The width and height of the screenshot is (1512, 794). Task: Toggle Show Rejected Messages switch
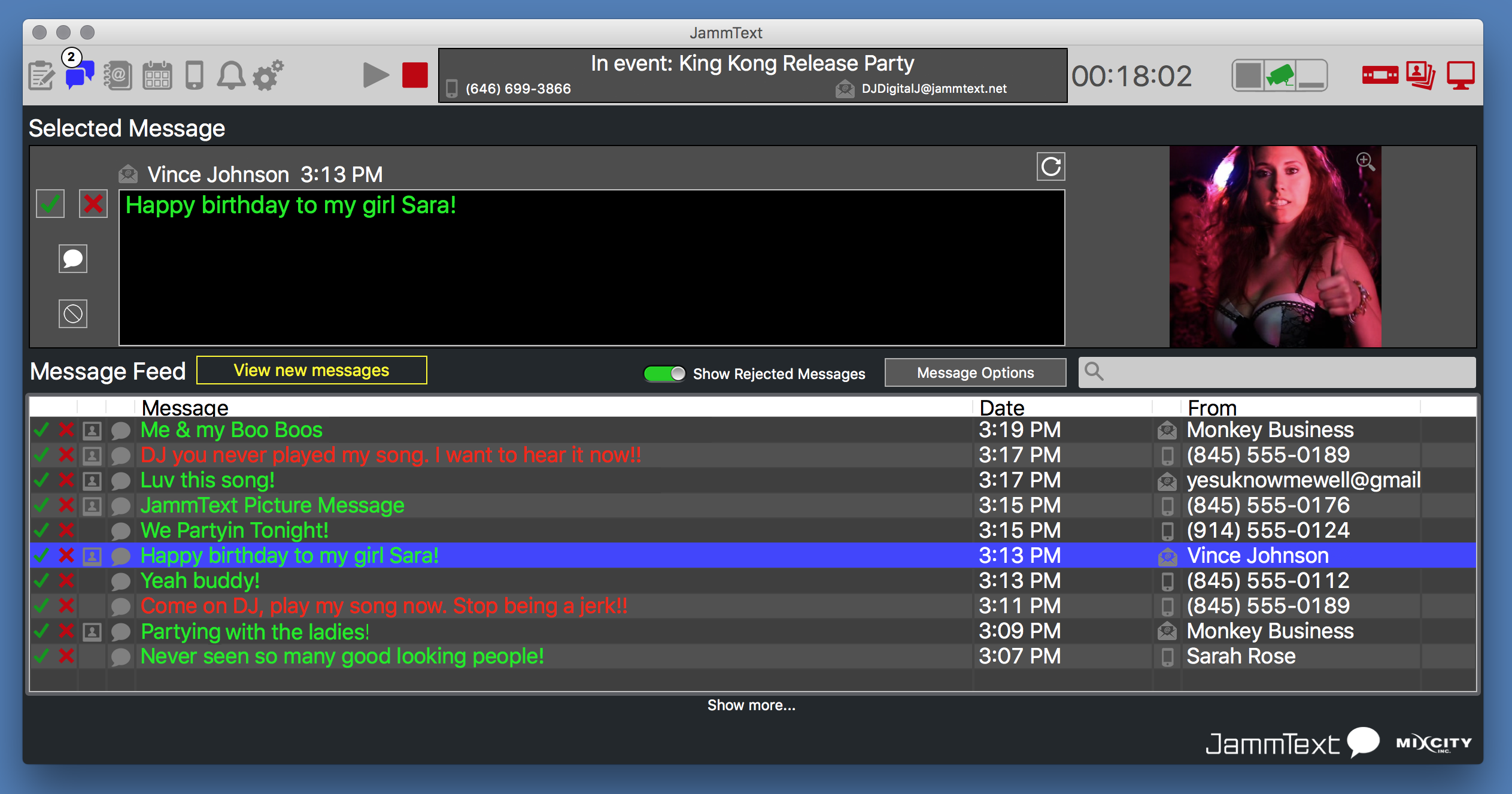tap(664, 374)
